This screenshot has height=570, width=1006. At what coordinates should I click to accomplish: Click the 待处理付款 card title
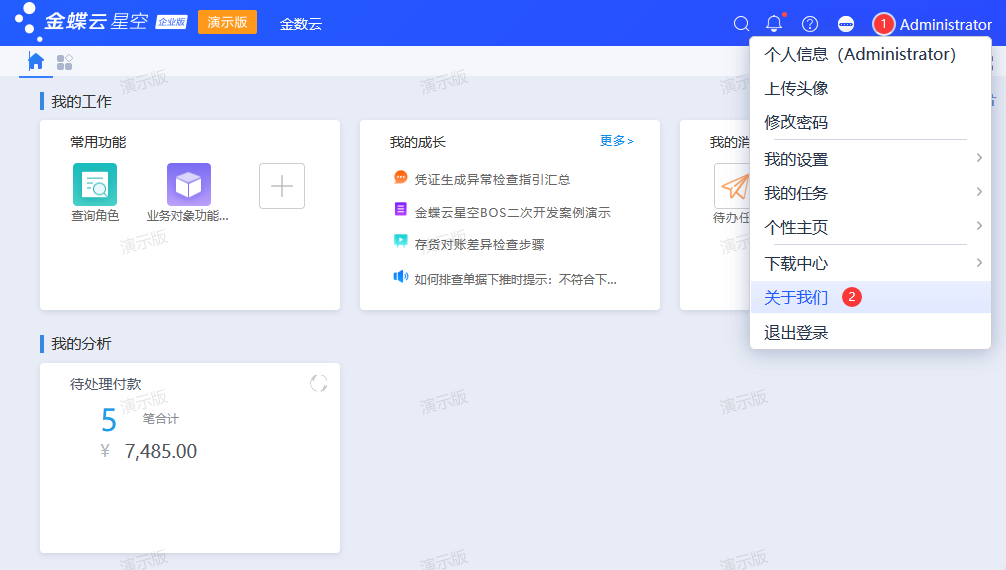pos(106,384)
